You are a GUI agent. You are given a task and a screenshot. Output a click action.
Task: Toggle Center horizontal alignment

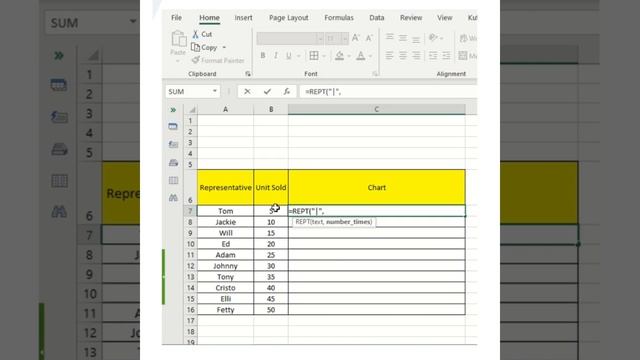(x=403, y=56)
